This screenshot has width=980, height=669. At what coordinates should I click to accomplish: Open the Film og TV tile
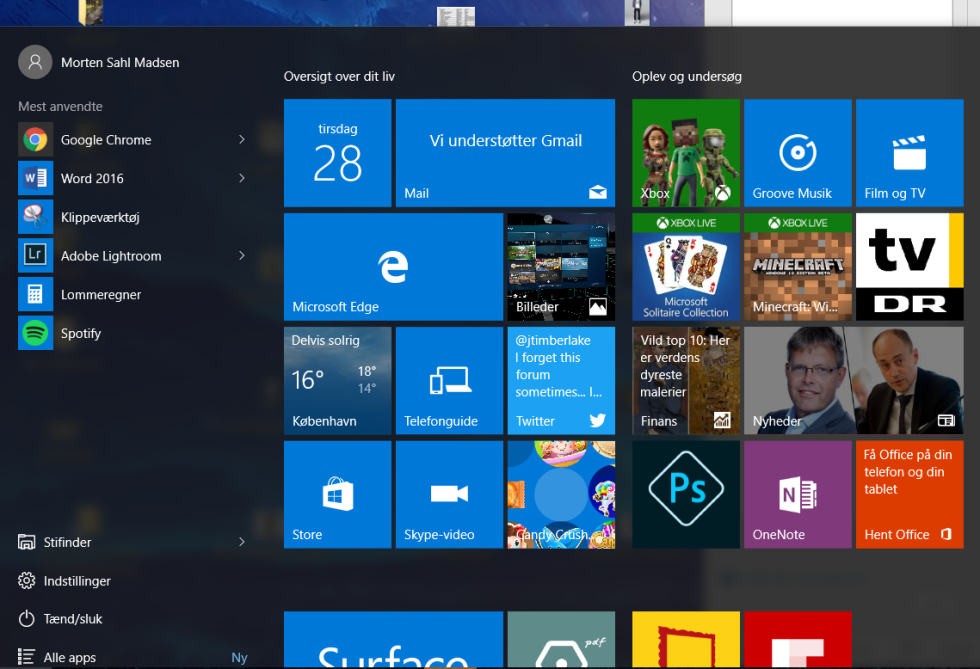pyautogui.click(x=909, y=152)
